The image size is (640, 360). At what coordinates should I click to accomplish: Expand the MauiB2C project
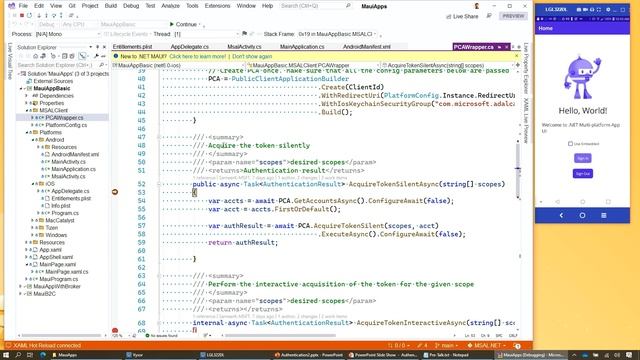21,294
